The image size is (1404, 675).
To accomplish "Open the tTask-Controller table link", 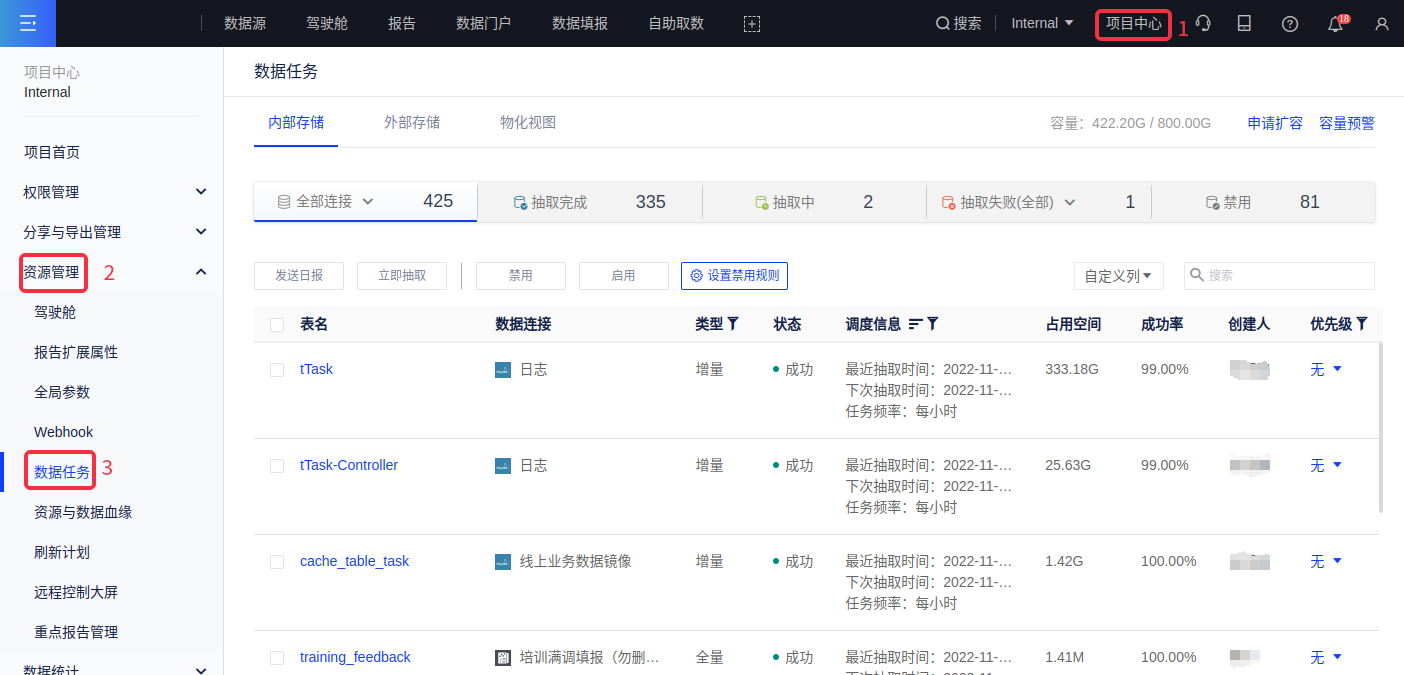I will point(349,465).
